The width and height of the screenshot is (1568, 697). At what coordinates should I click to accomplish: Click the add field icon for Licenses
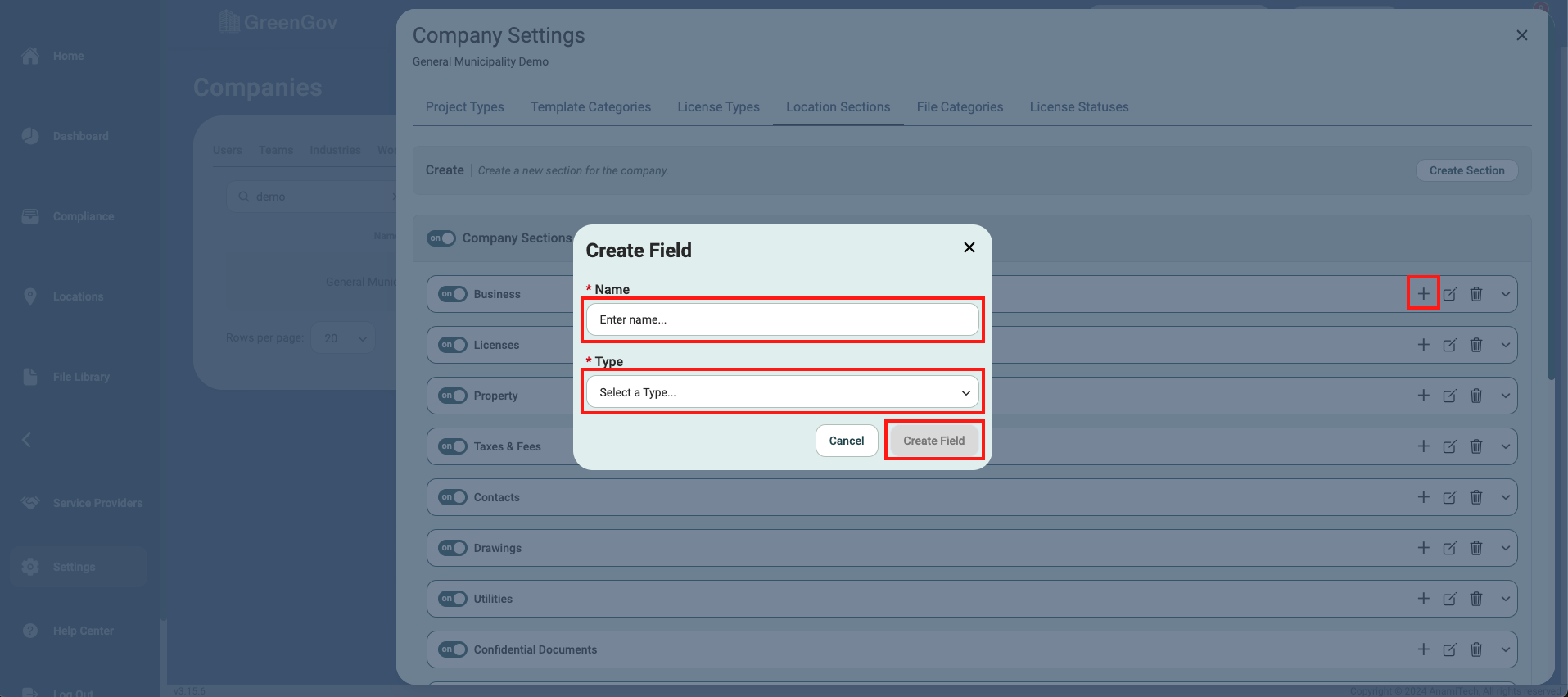click(x=1423, y=345)
